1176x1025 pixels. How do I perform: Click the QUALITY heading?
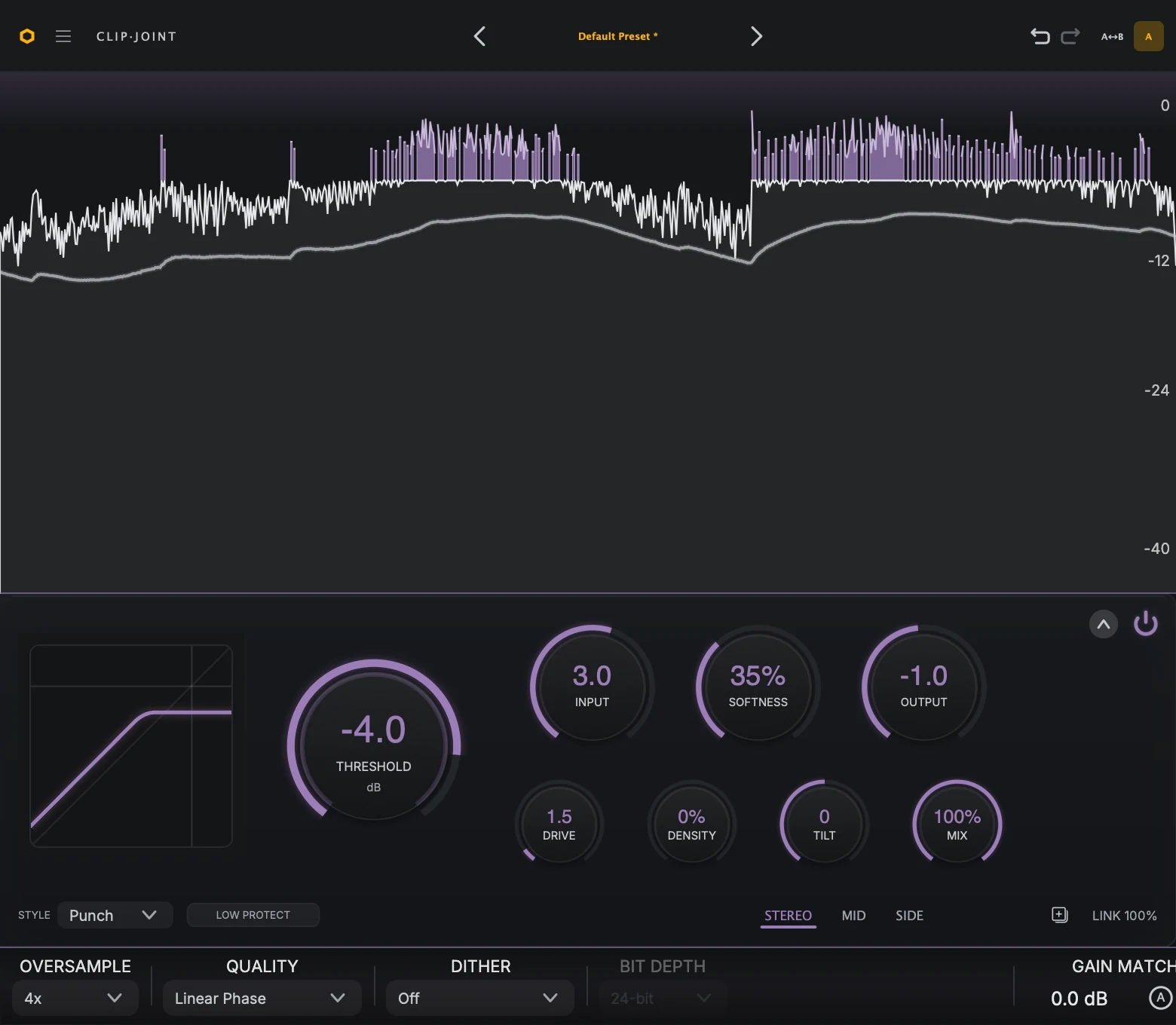click(x=262, y=966)
